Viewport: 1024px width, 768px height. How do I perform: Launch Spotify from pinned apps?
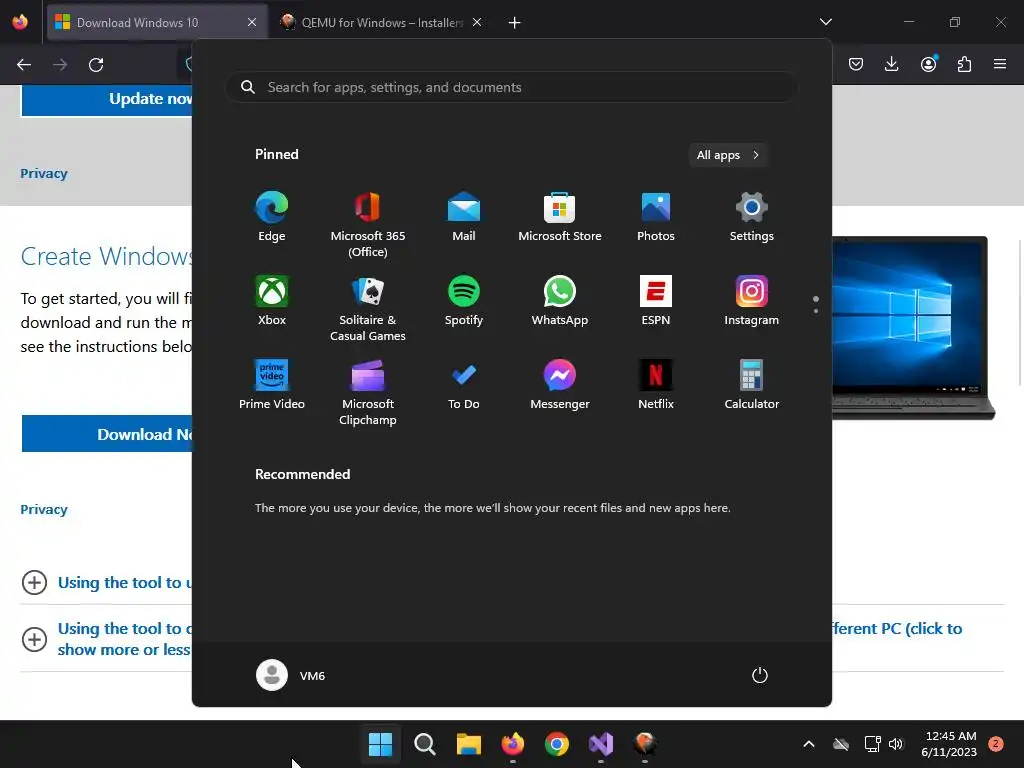point(464,301)
